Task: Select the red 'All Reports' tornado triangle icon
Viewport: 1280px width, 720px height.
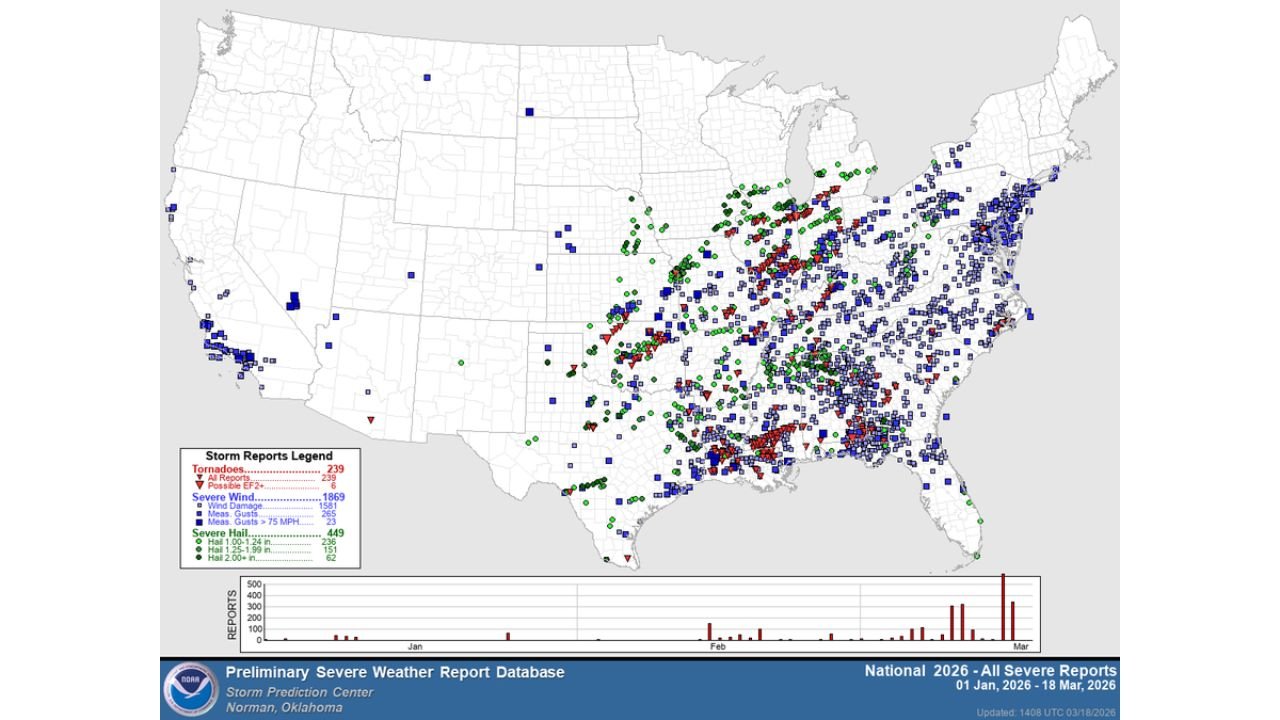Action: [x=201, y=478]
